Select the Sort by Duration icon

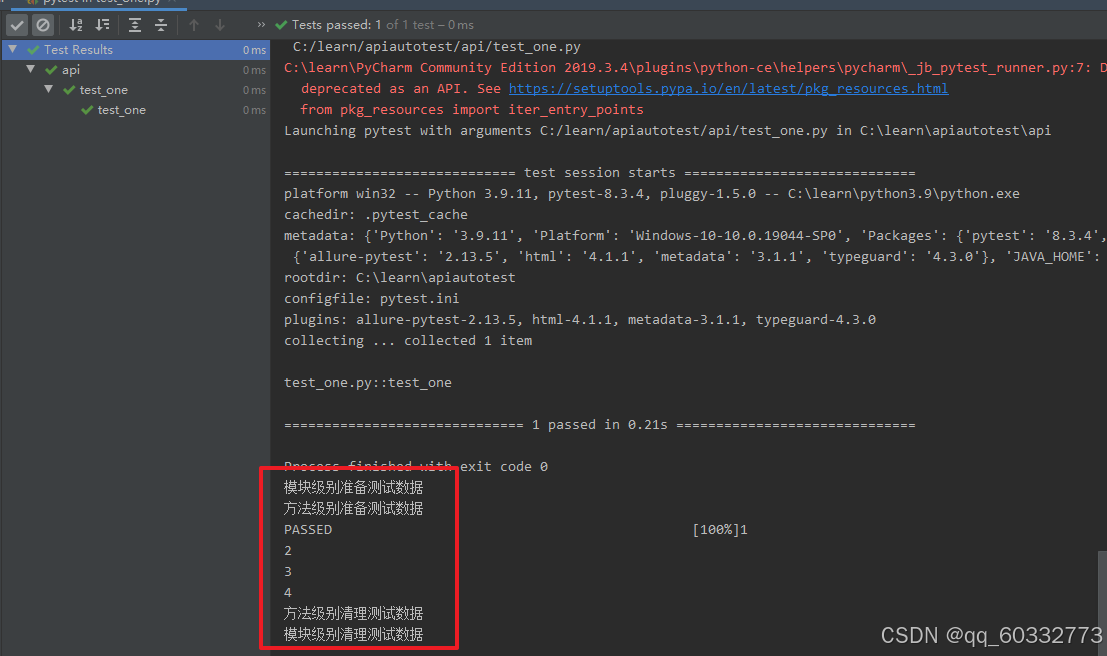tap(103, 25)
